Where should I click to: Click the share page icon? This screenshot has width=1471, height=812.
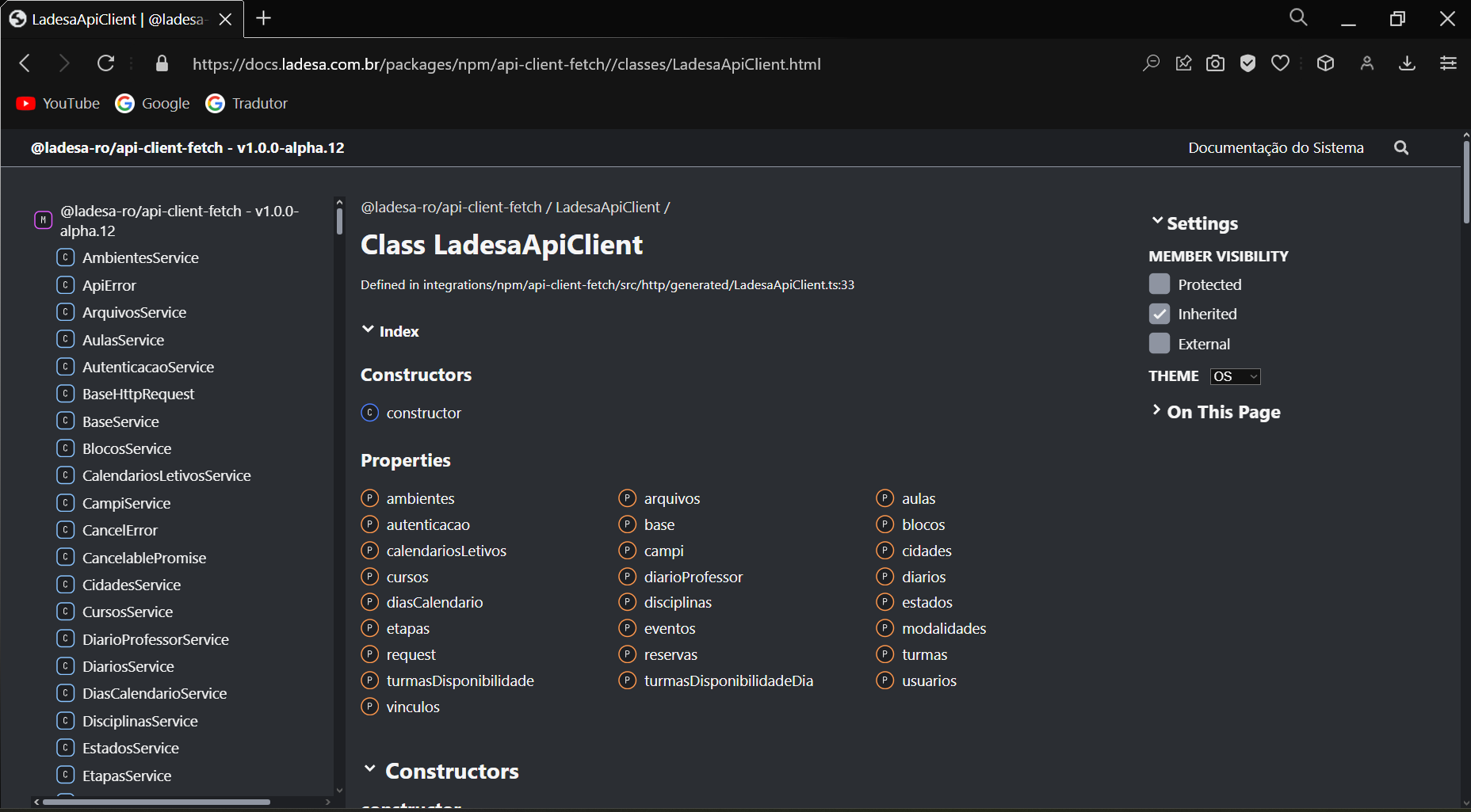coord(1183,63)
